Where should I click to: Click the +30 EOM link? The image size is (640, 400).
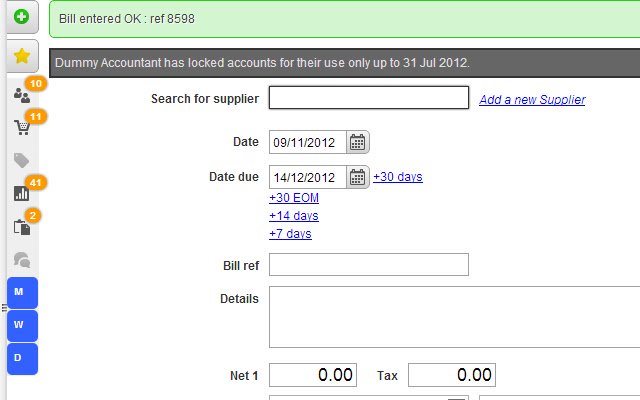[x=294, y=198]
